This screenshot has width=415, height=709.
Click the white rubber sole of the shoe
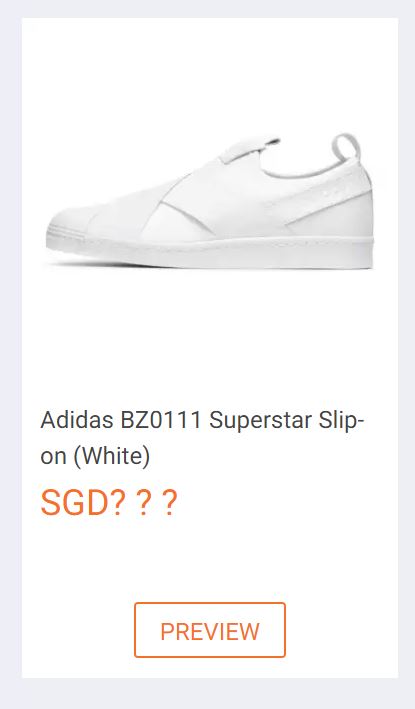tap(210, 252)
